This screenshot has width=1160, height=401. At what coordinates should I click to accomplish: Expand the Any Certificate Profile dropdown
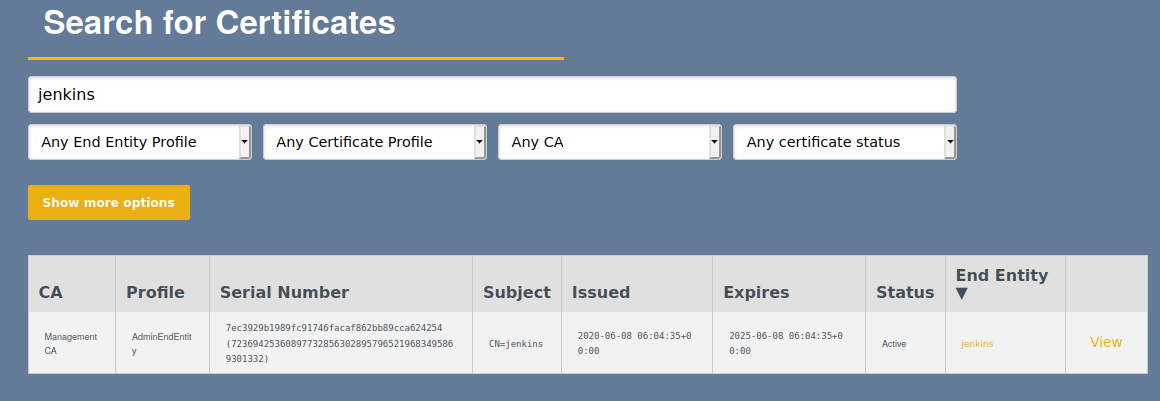[374, 142]
